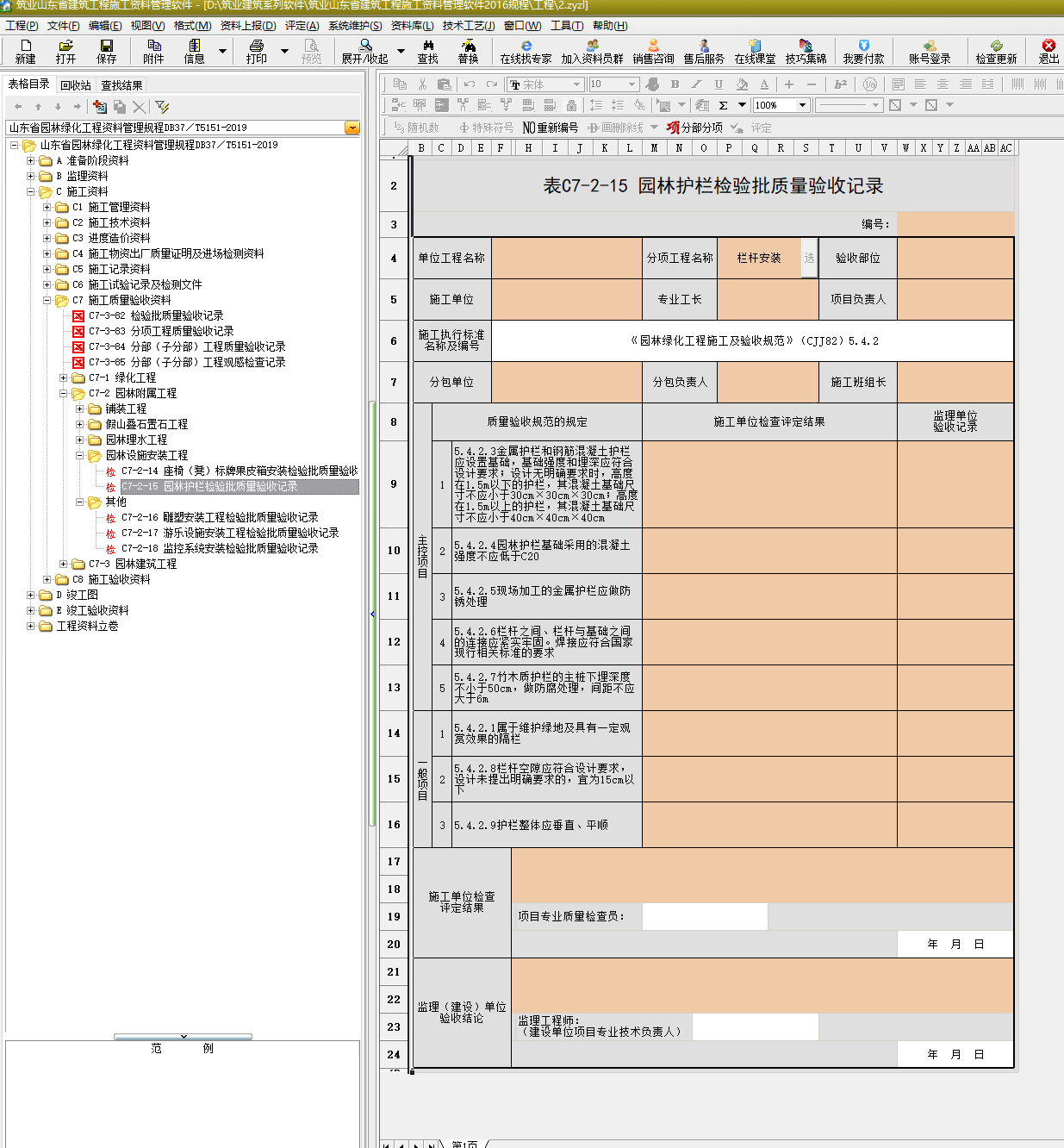Collapse the C7 施工质量验收资料 node
Image resolution: width=1064 pixels, height=1148 pixels.
tap(47, 300)
